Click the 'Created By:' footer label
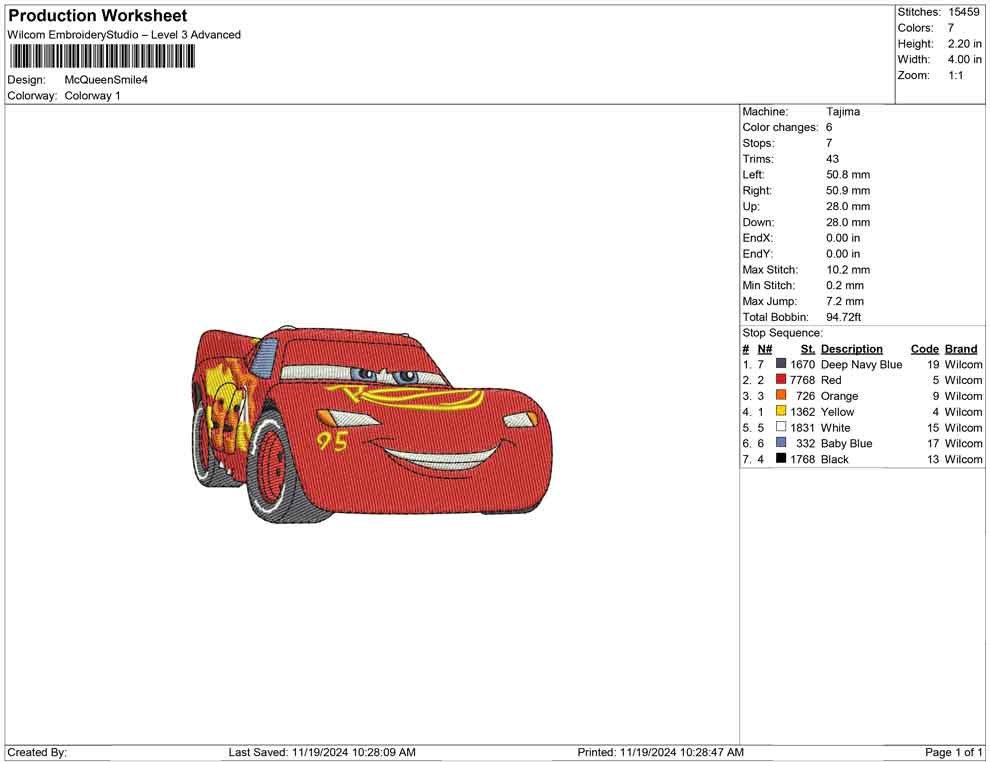990x762 pixels. point(37,752)
